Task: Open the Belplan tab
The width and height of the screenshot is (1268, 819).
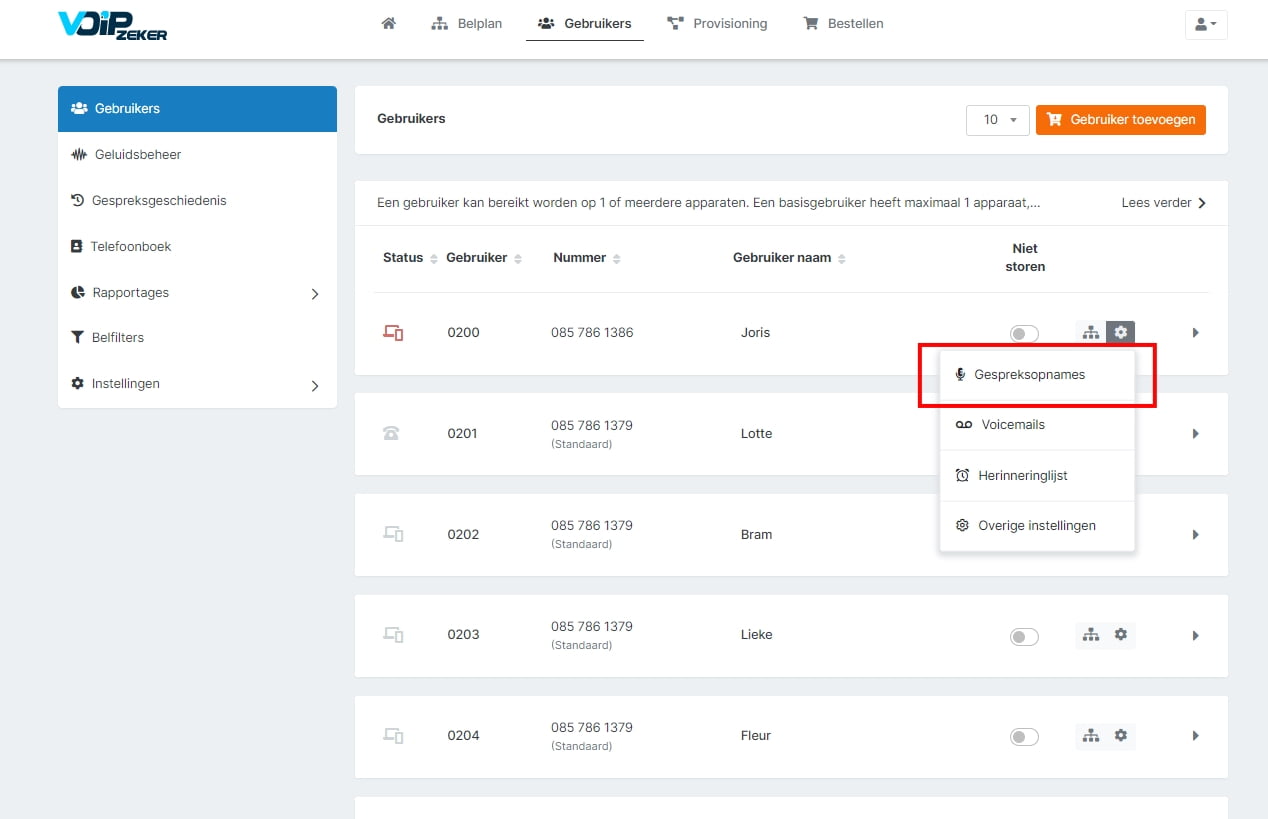Action: click(467, 23)
